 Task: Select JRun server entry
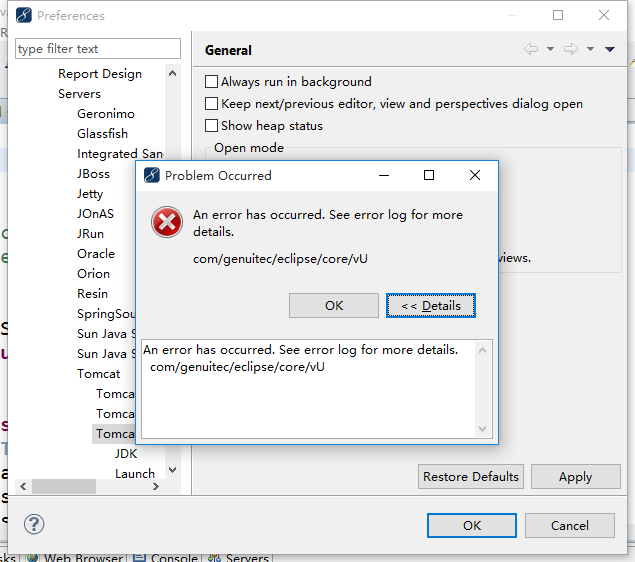click(x=91, y=234)
